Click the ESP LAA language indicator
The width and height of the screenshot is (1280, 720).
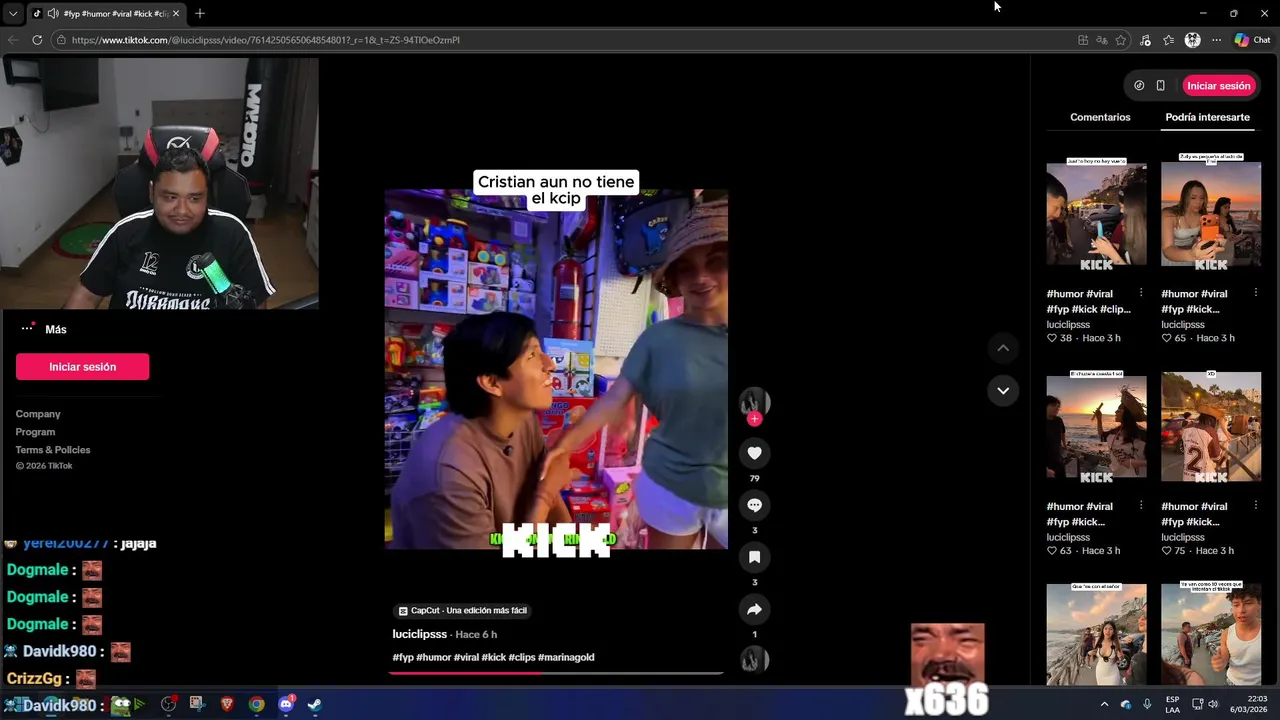click(1172, 704)
